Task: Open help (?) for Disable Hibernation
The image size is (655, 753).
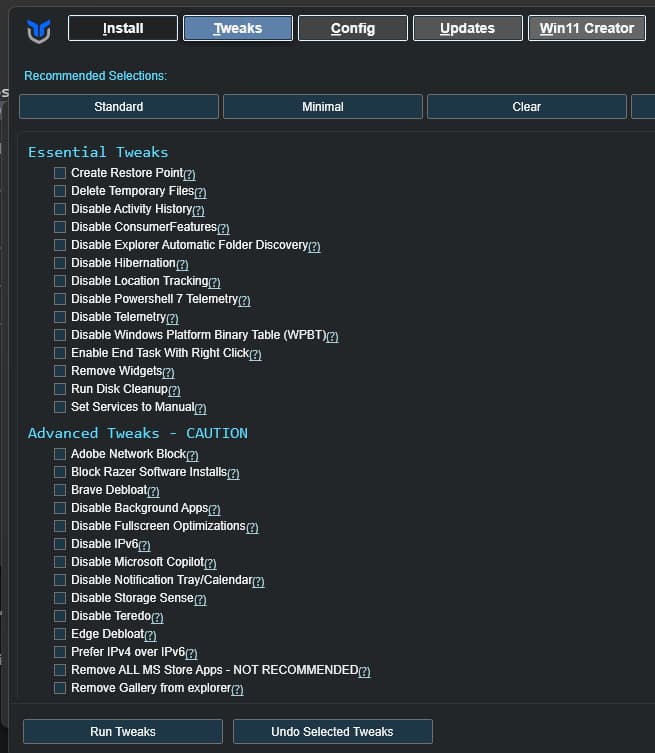Action: [182, 264]
